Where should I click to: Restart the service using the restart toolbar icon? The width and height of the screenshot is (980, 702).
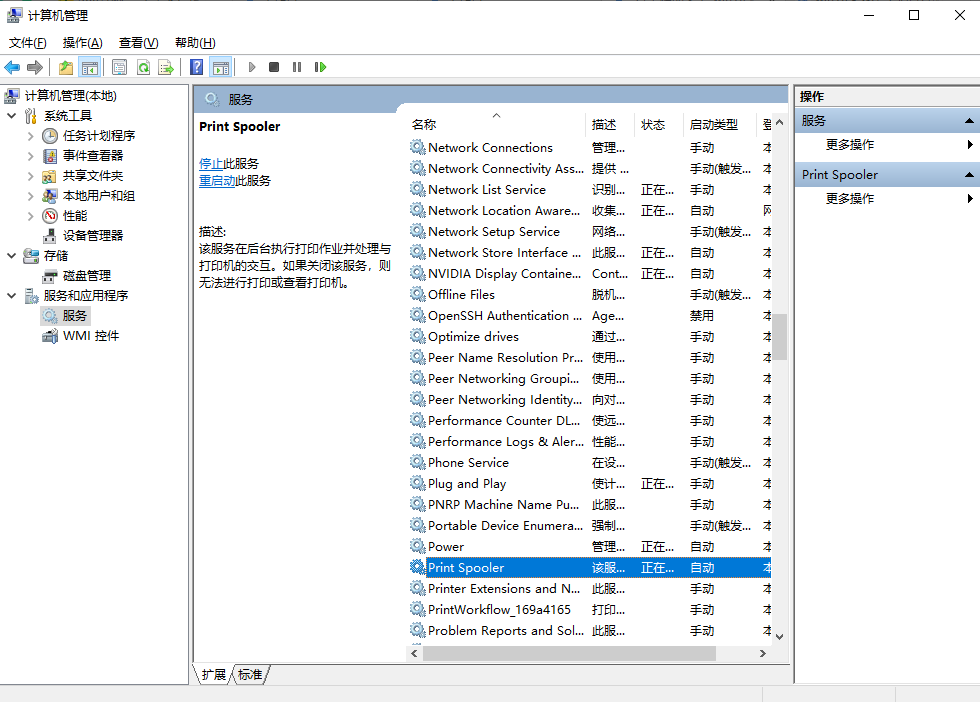pos(321,67)
